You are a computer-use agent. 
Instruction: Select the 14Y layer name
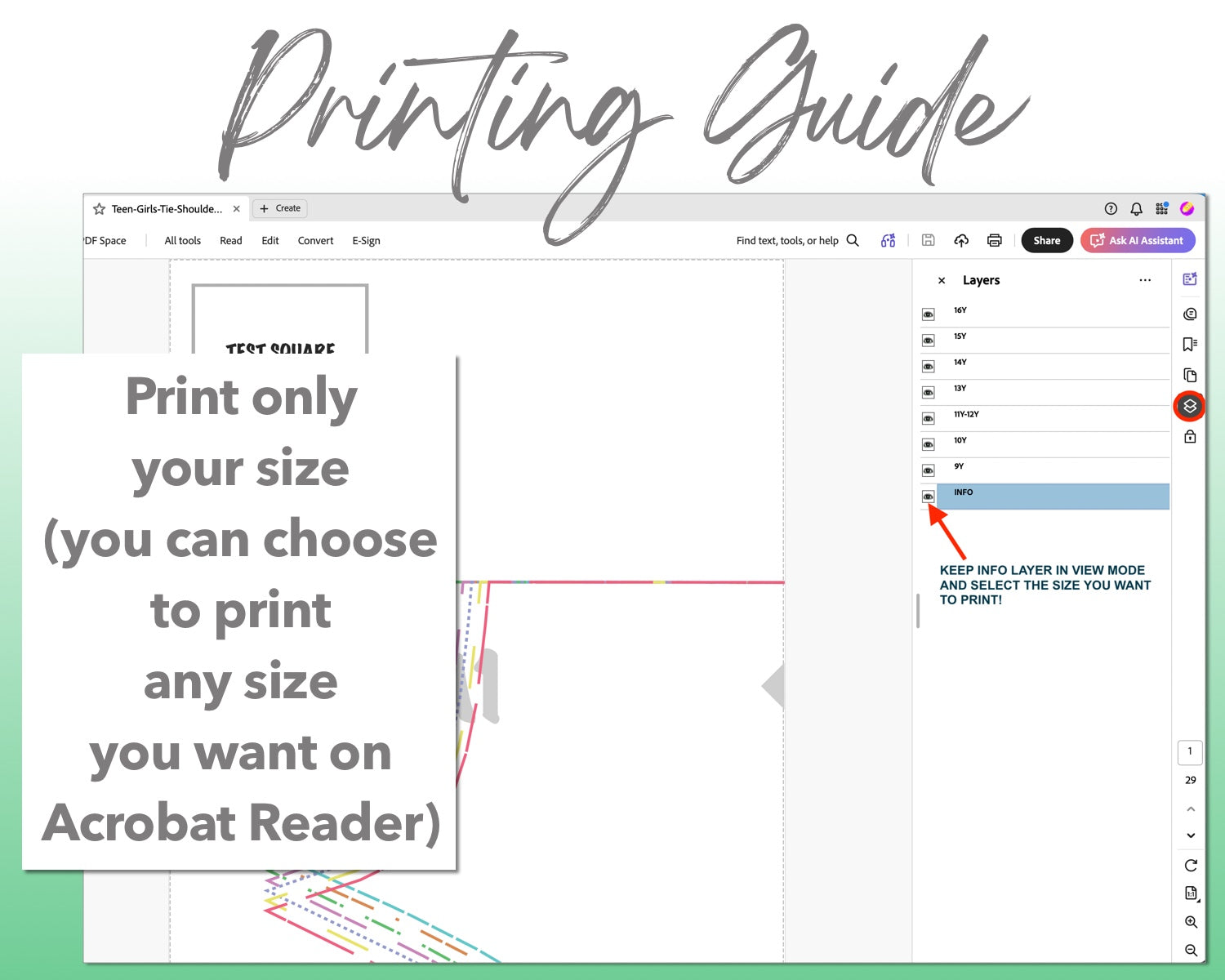960,363
